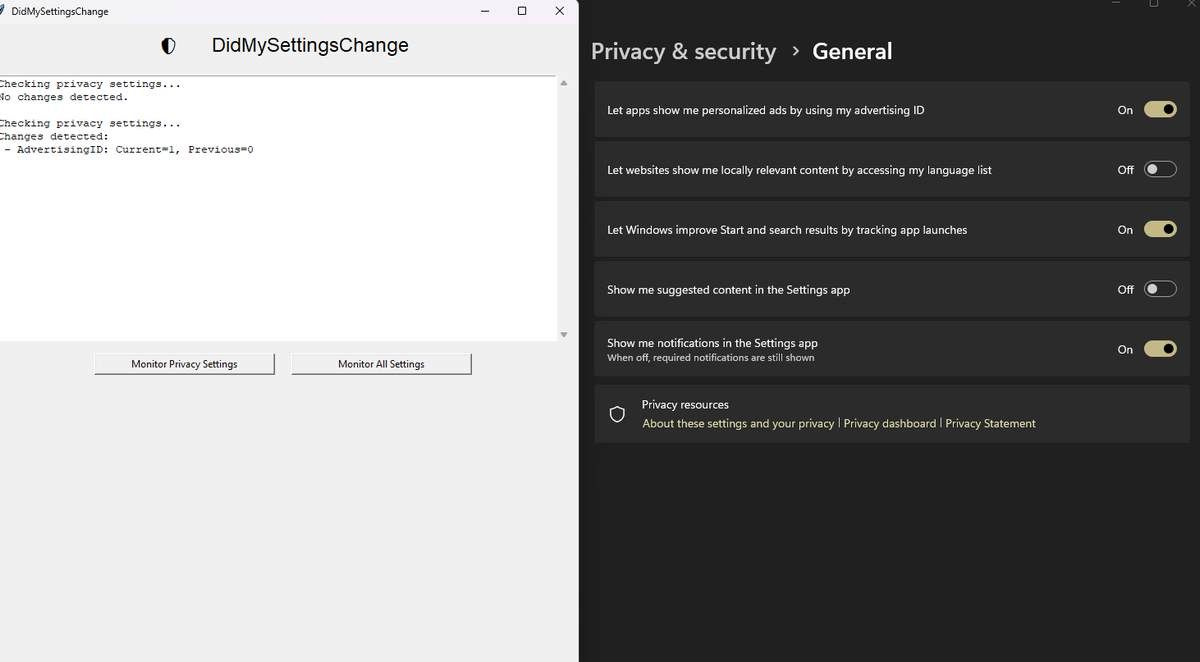Image resolution: width=1200 pixels, height=662 pixels.
Task: Click the scrollbar down arrow on the log
Action: click(x=563, y=334)
